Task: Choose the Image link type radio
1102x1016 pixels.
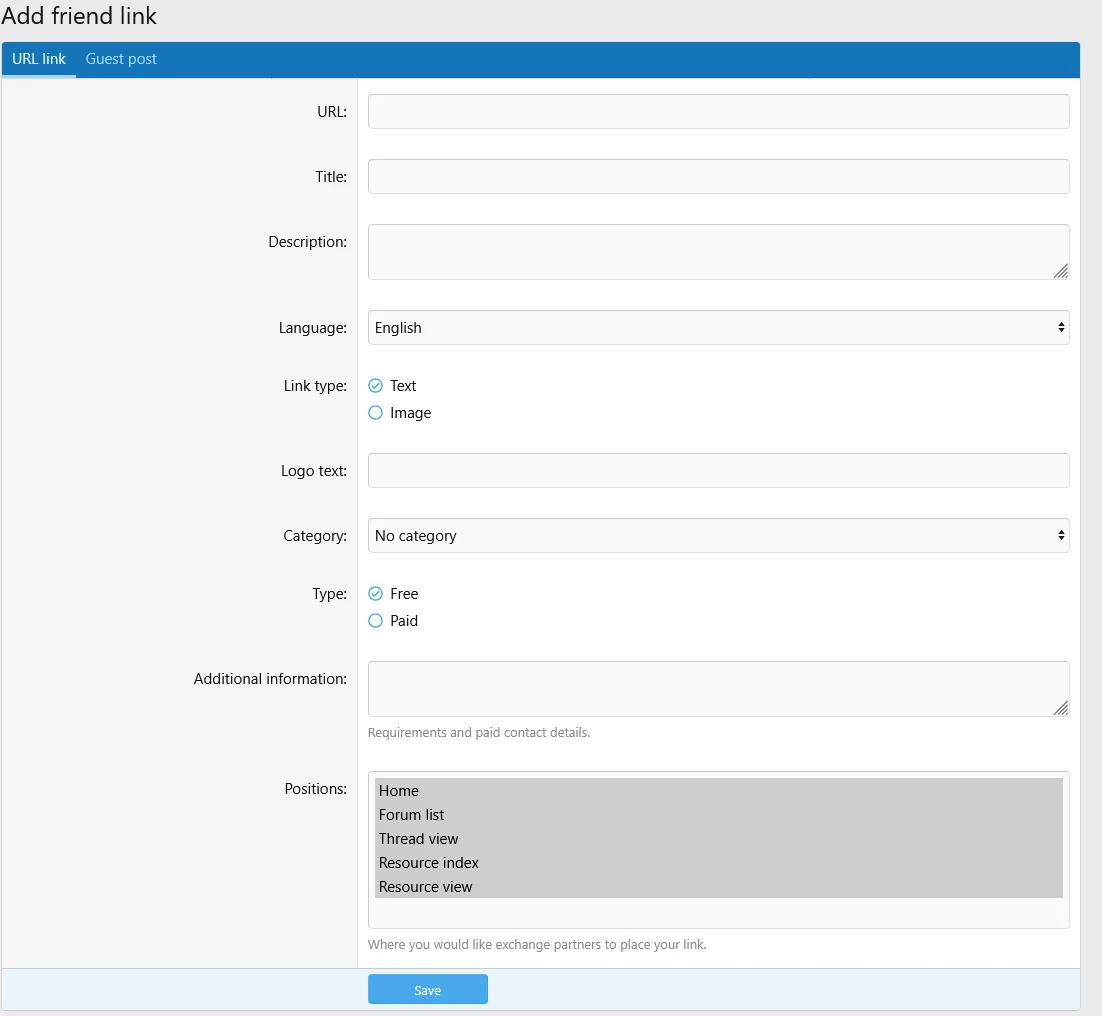Action: 376,412
